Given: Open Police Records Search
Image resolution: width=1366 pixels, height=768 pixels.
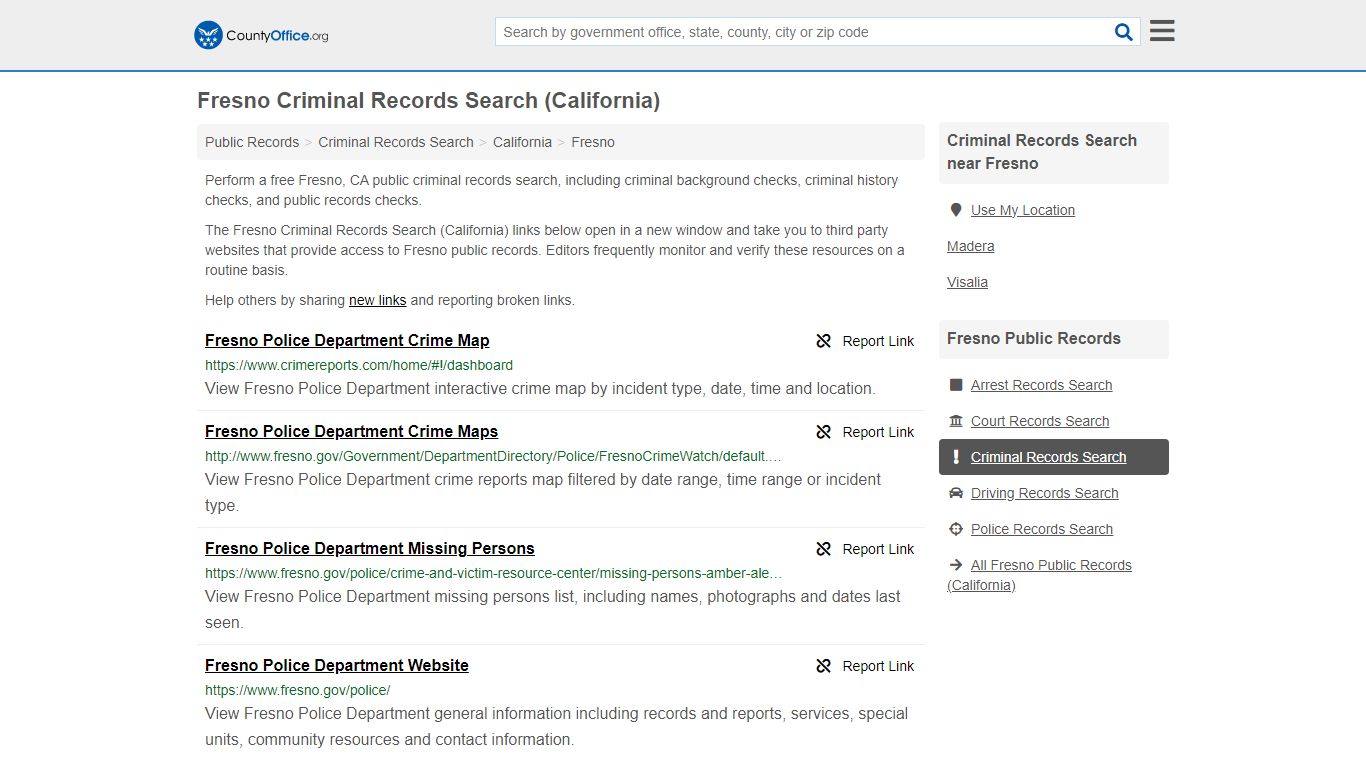Looking at the screenshot, I should click(1042, 529).
